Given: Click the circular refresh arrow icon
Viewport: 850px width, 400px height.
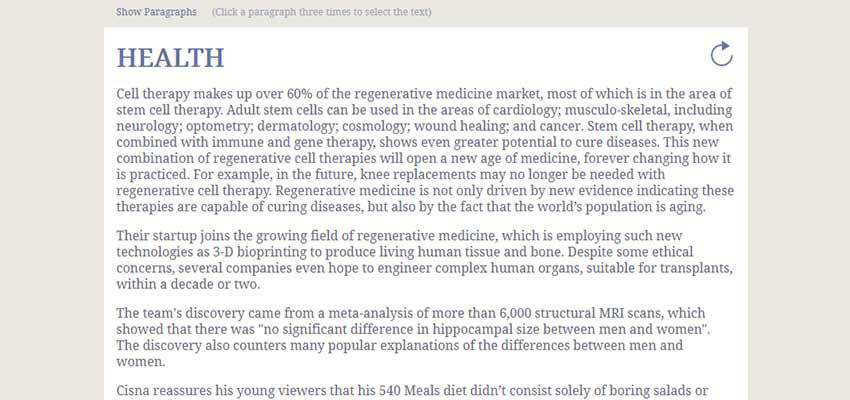Looking at the screenshot, I should (x=721, y=54).
